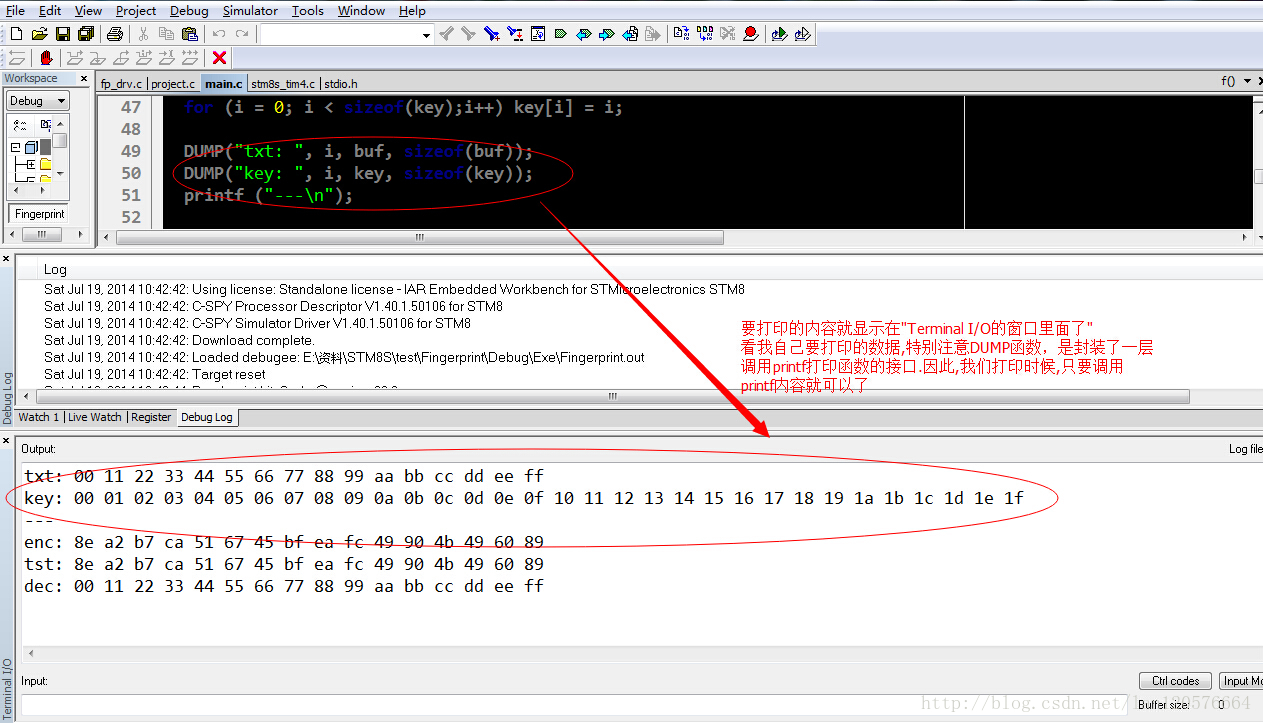Toggle breakpoint with red dot icon

coord(751,34)
